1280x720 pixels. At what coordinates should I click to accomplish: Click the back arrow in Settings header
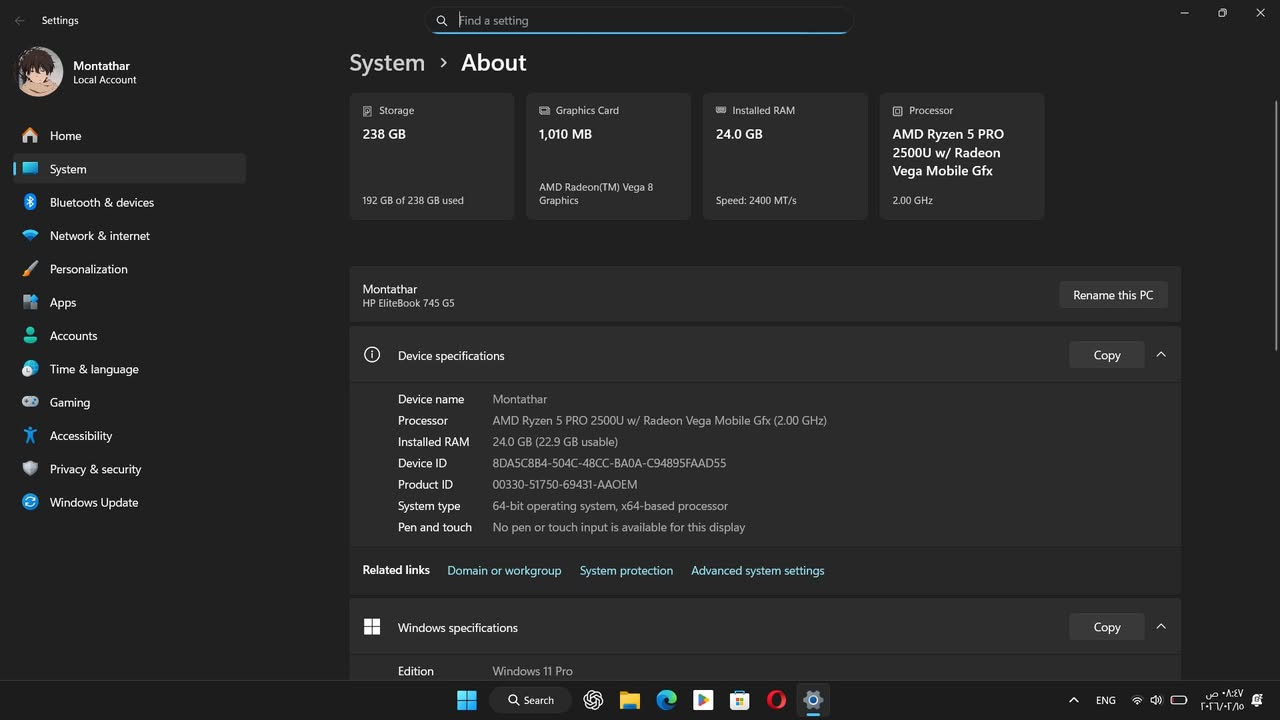pyautogui.click(x=20, y=20)
